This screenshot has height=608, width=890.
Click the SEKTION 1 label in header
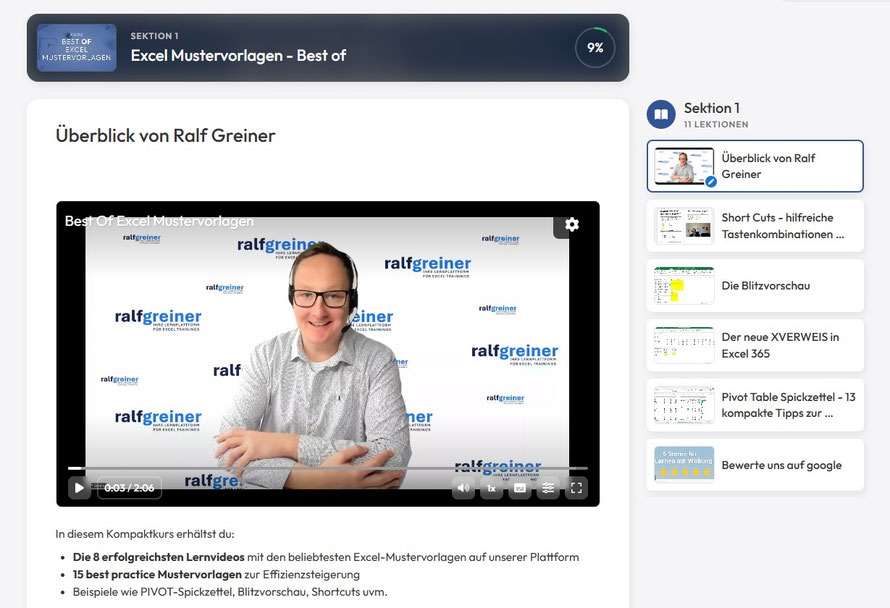154,36
